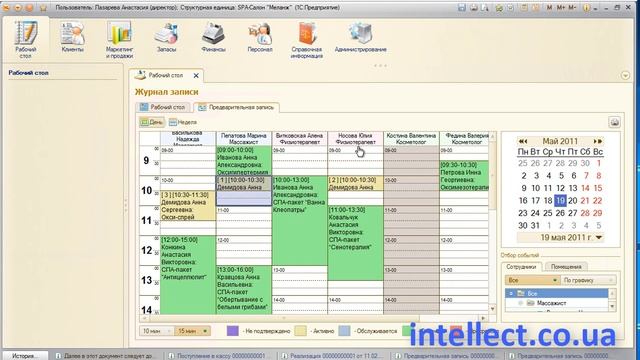Open the Финансы section
This screenshot has height=360, width=640.
pyautogui.click(x=213, y=37)
